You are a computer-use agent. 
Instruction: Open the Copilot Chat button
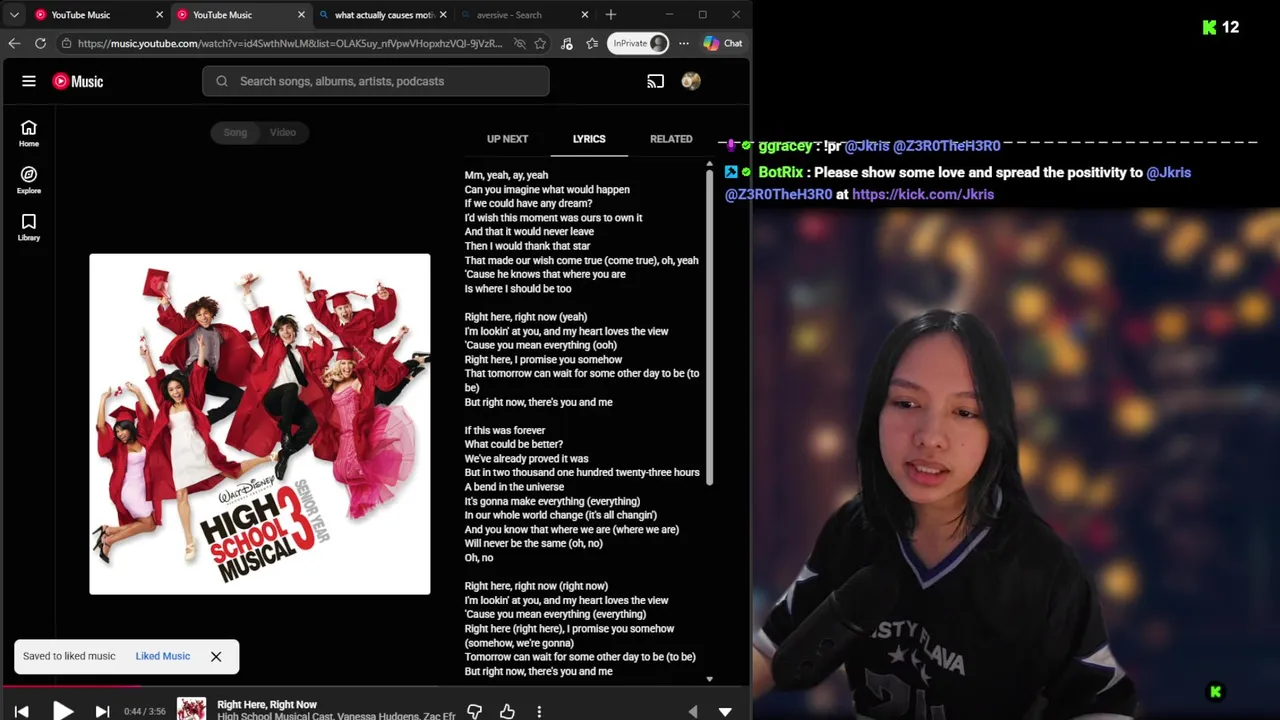tap(723, 43)
